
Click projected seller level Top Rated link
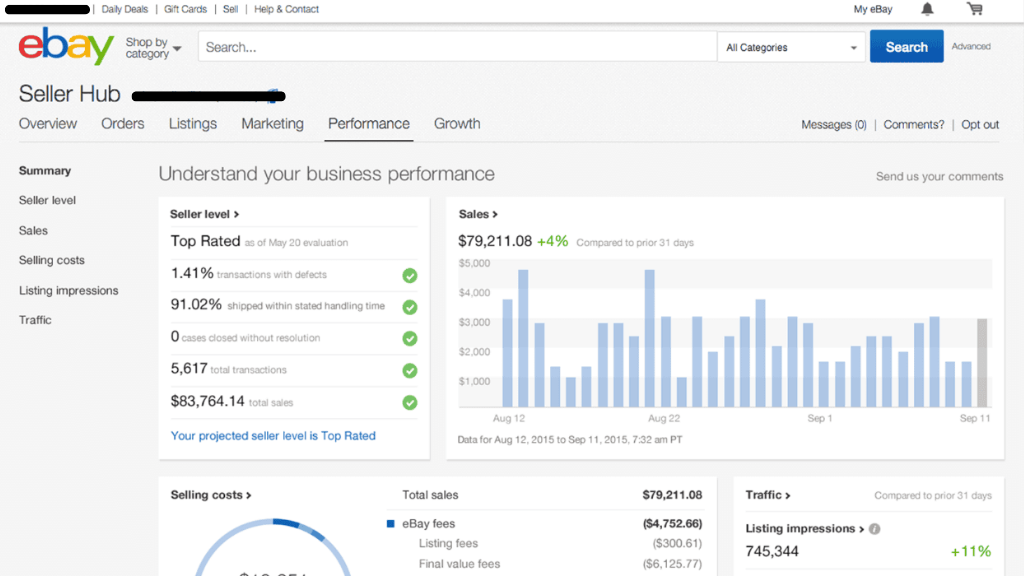click(x=273, y=436)
